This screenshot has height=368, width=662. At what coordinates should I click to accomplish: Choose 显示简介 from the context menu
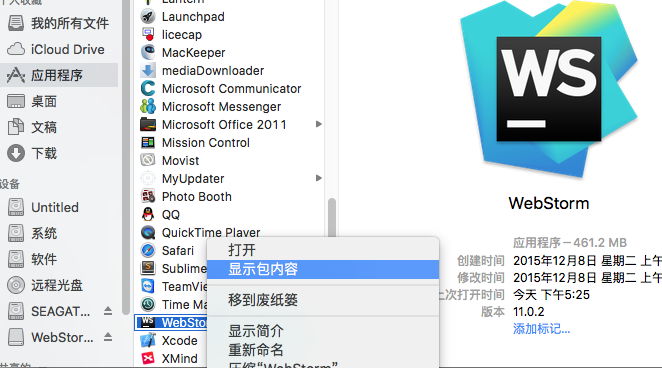(323, 331)
